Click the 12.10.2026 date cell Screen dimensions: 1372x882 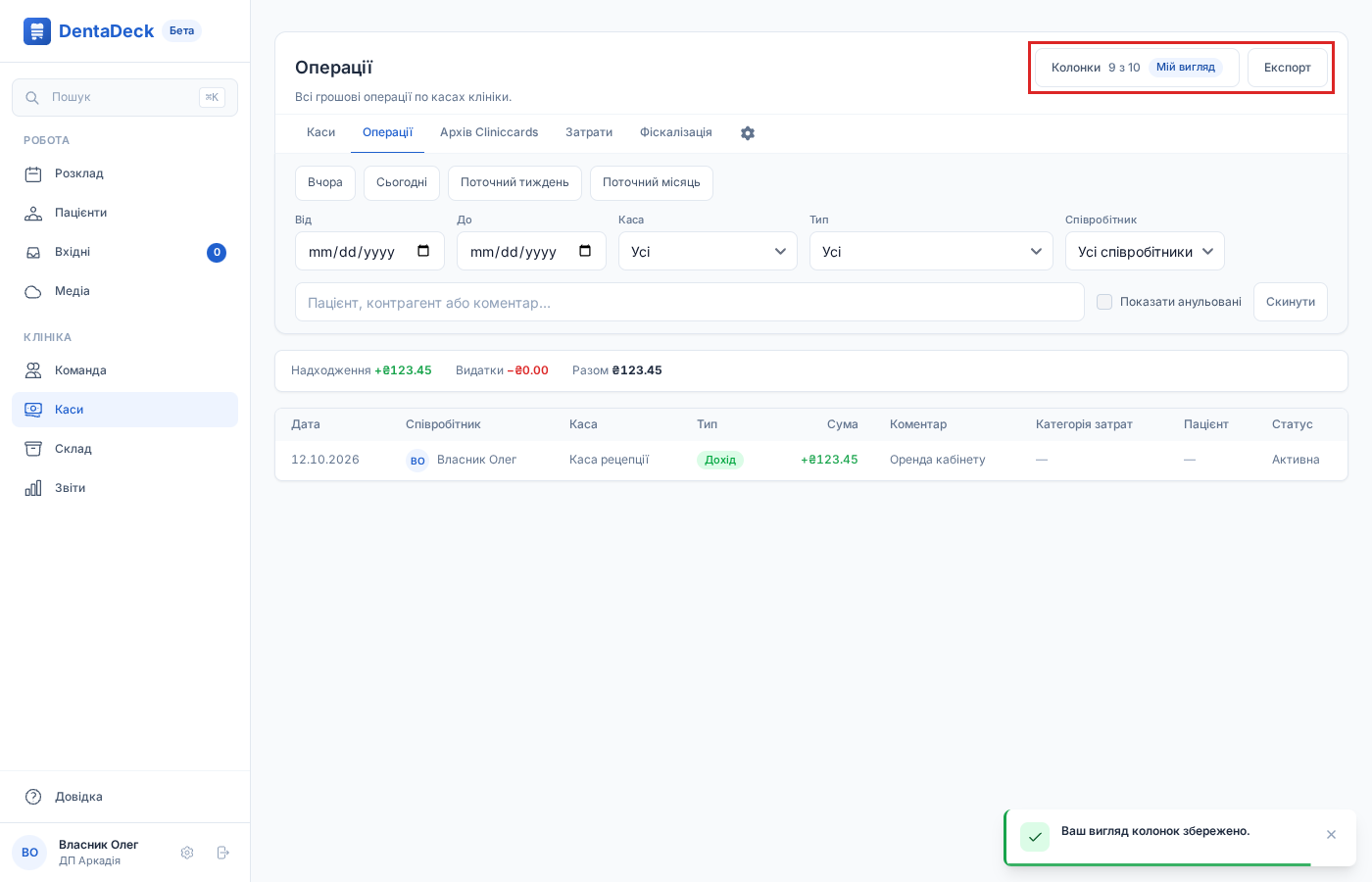point(325,460)
